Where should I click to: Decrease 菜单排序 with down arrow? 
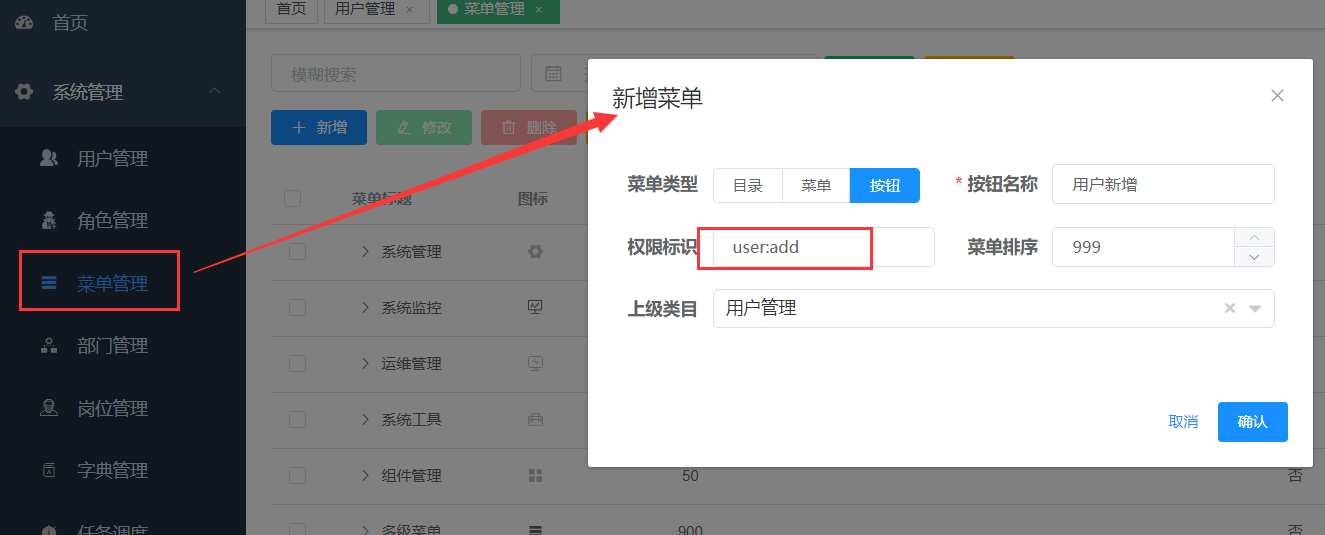1255,257
